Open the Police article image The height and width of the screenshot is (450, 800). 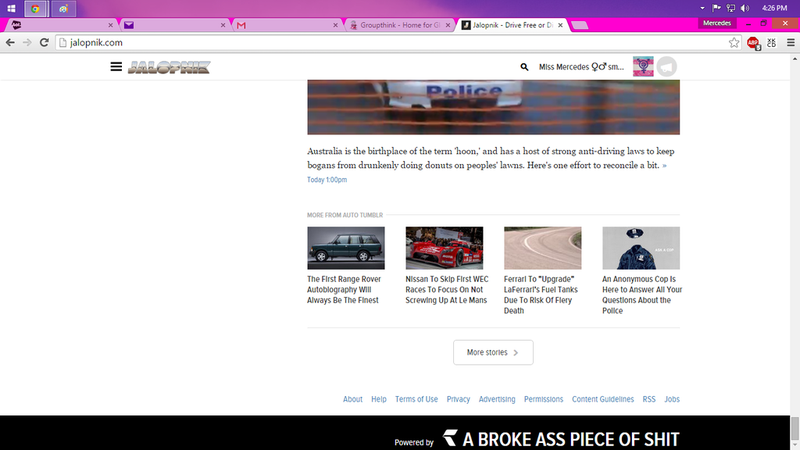493,107
